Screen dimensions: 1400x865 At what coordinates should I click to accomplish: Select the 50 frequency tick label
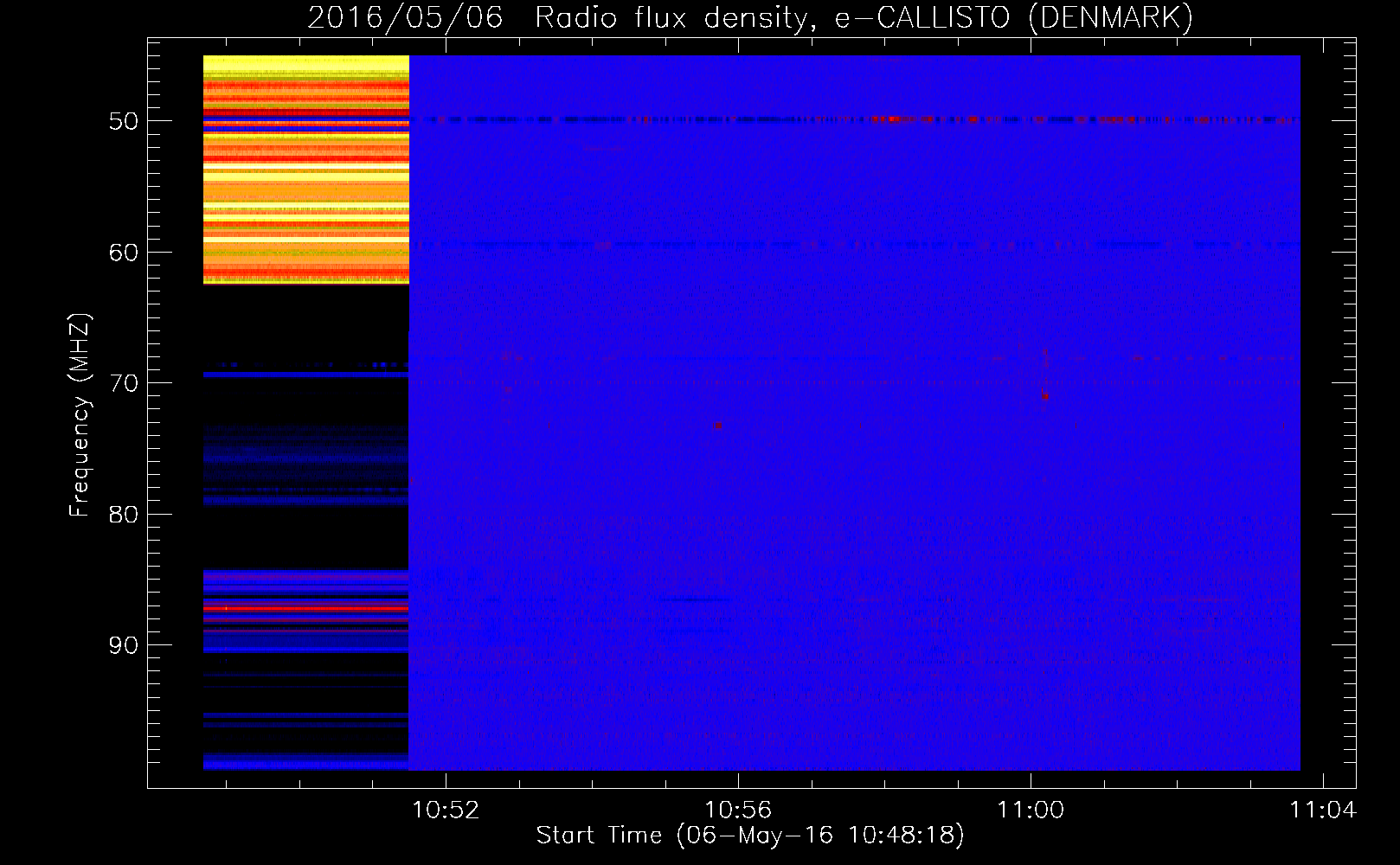123,121
